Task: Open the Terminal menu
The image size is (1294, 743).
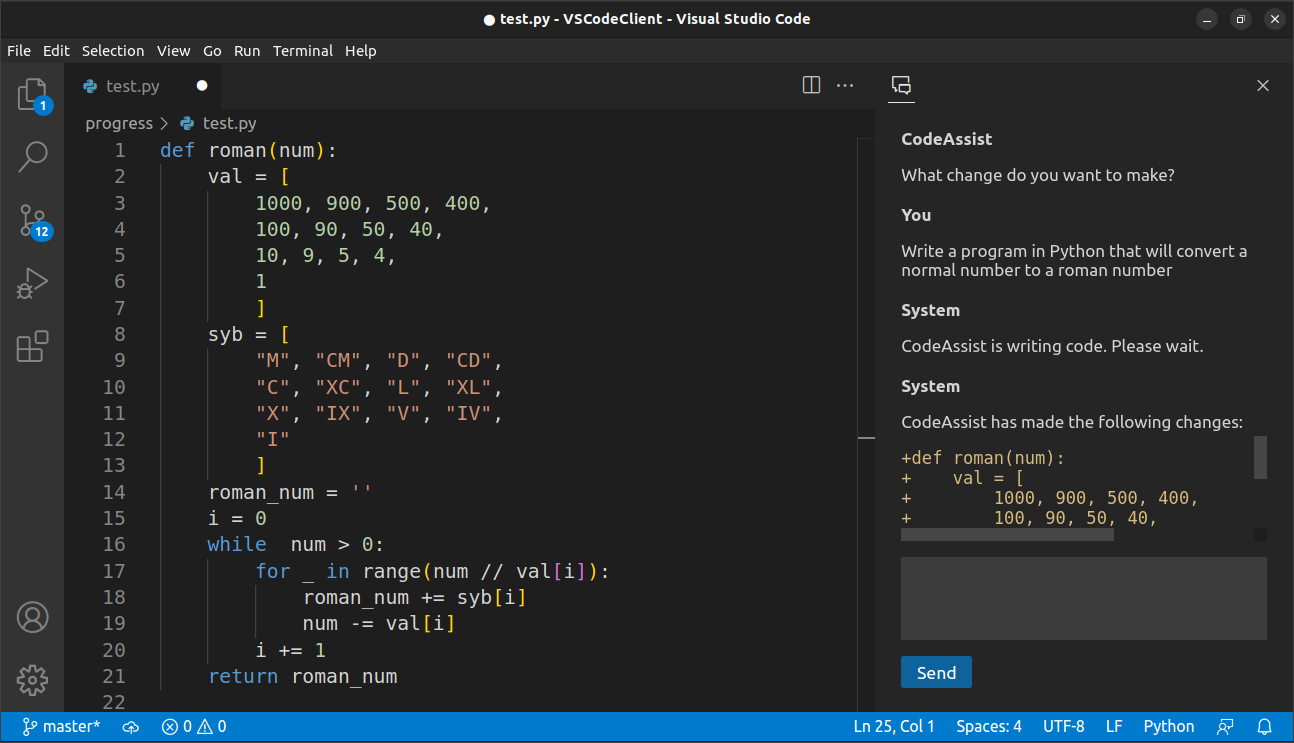Action: [x=302, y=50]
